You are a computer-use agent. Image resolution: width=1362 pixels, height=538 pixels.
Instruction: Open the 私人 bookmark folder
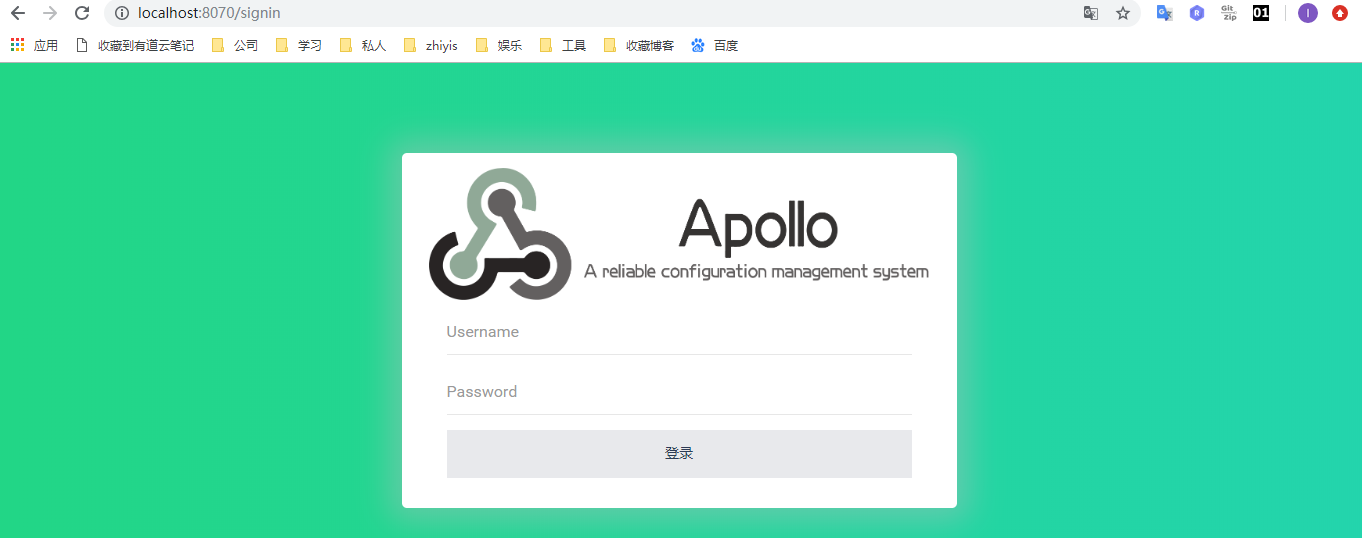(x=363, y=45)
